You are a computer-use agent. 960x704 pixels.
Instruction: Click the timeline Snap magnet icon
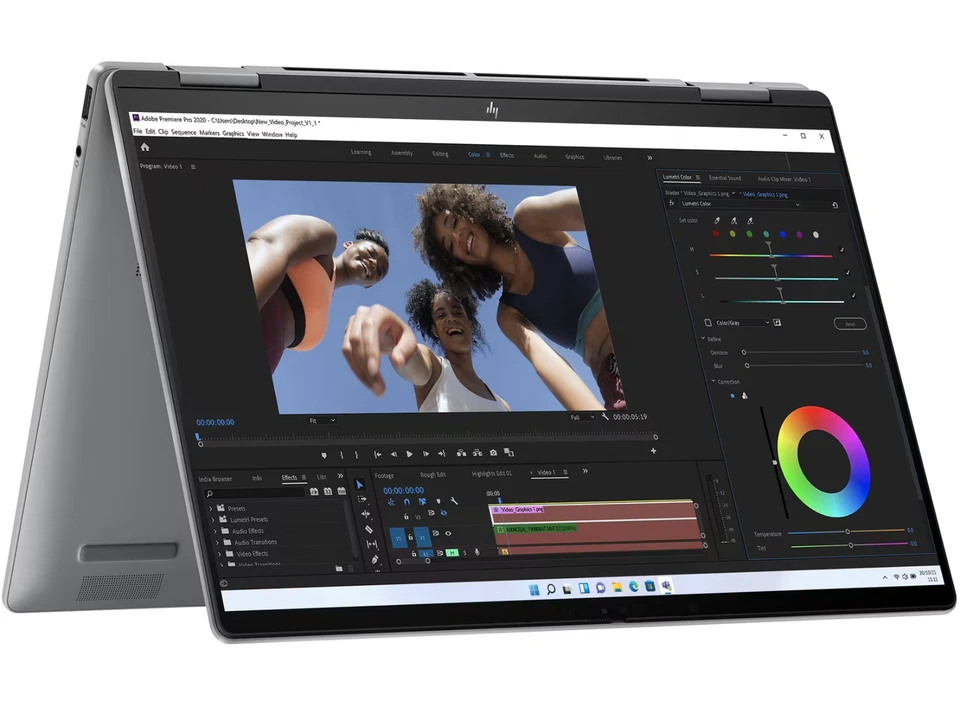pos(407,502)
